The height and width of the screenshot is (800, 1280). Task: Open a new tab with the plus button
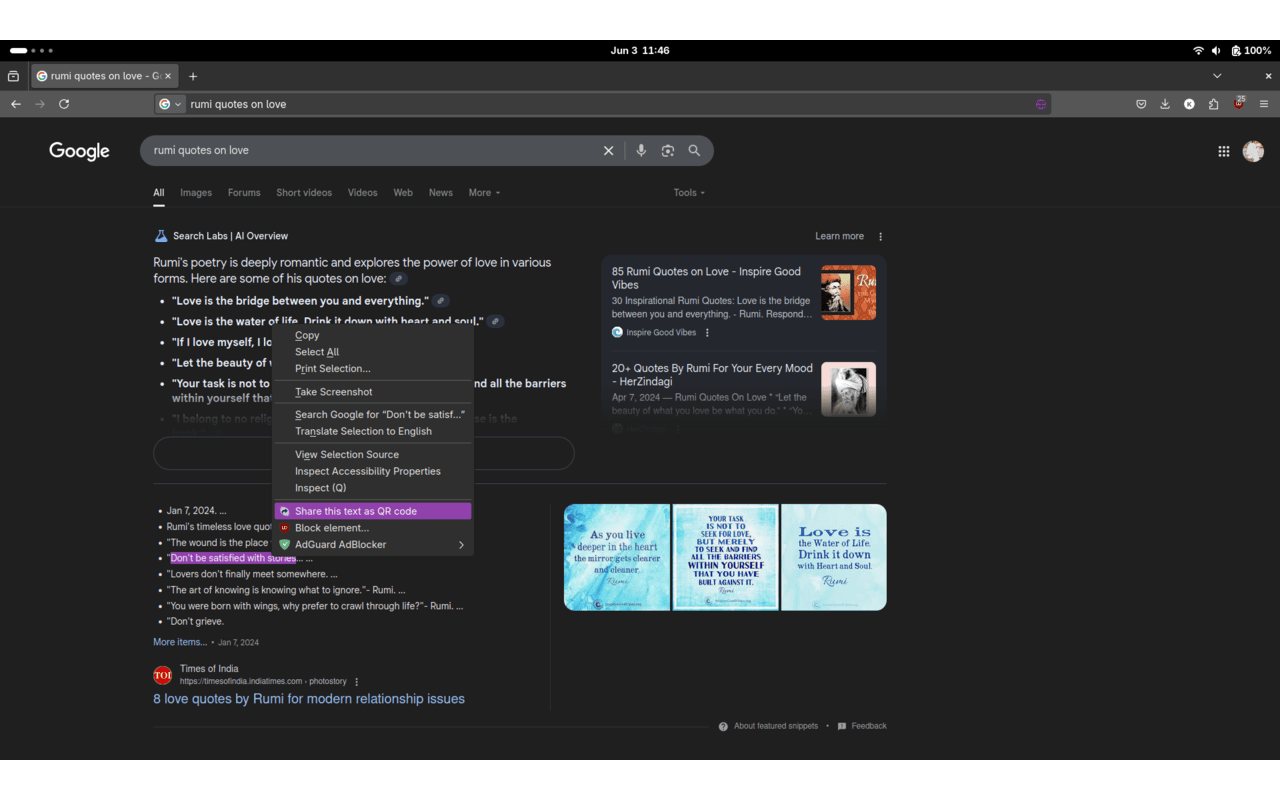193,76
